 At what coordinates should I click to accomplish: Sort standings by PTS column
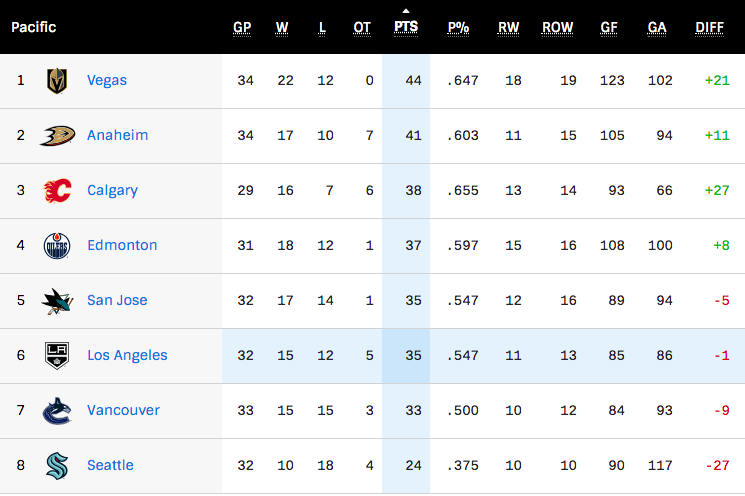tap(406, 27)
